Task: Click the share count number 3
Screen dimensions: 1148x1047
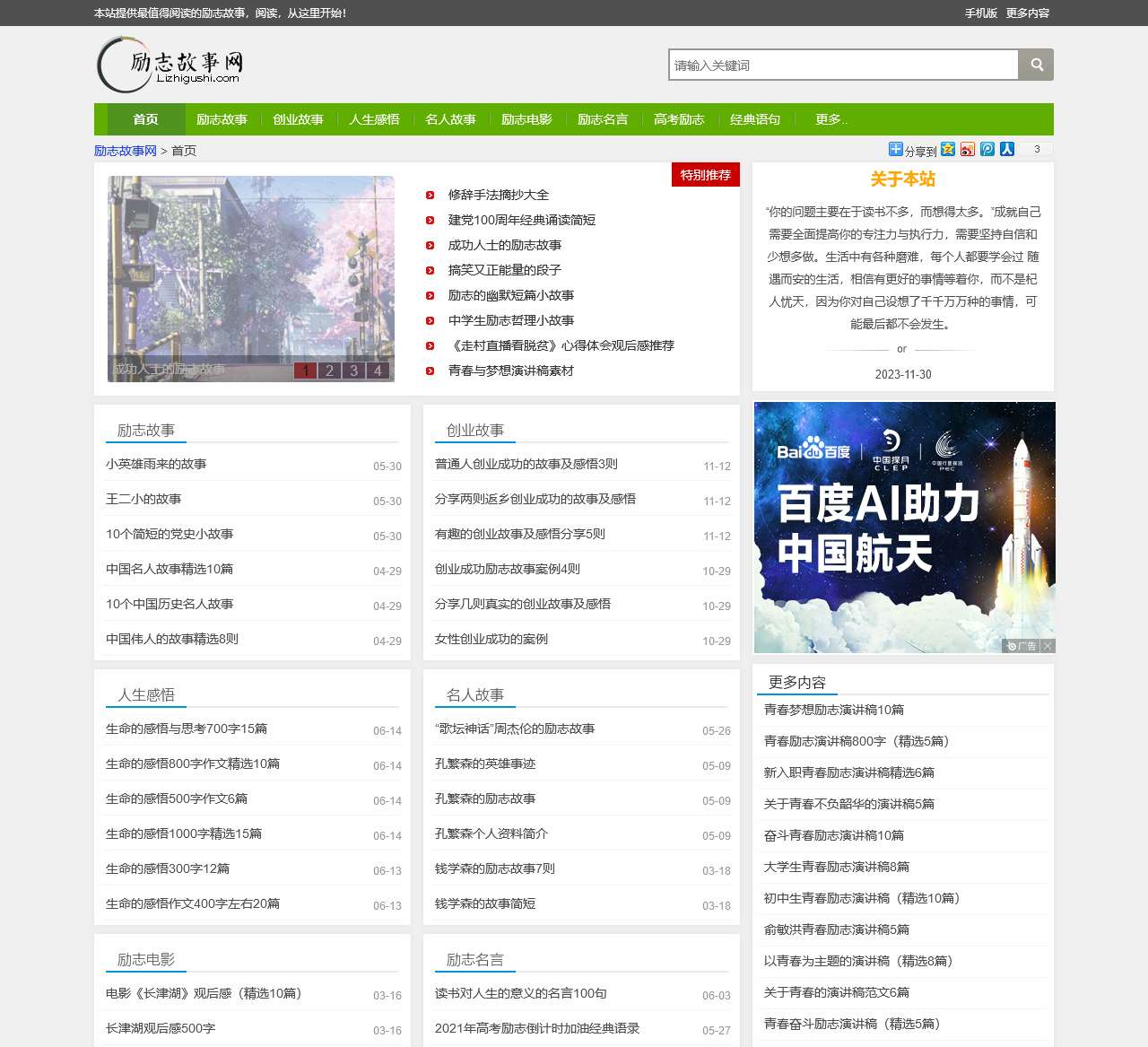Action: tap(1037, 149)
